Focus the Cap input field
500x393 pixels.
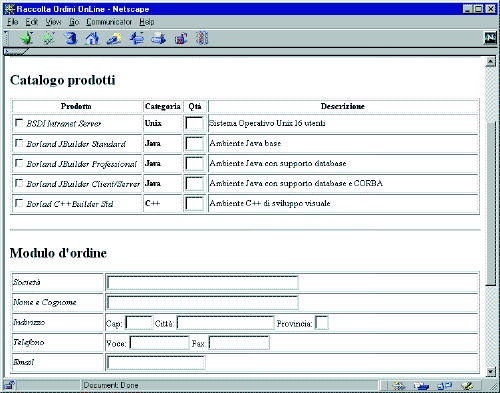coord(139,323)
